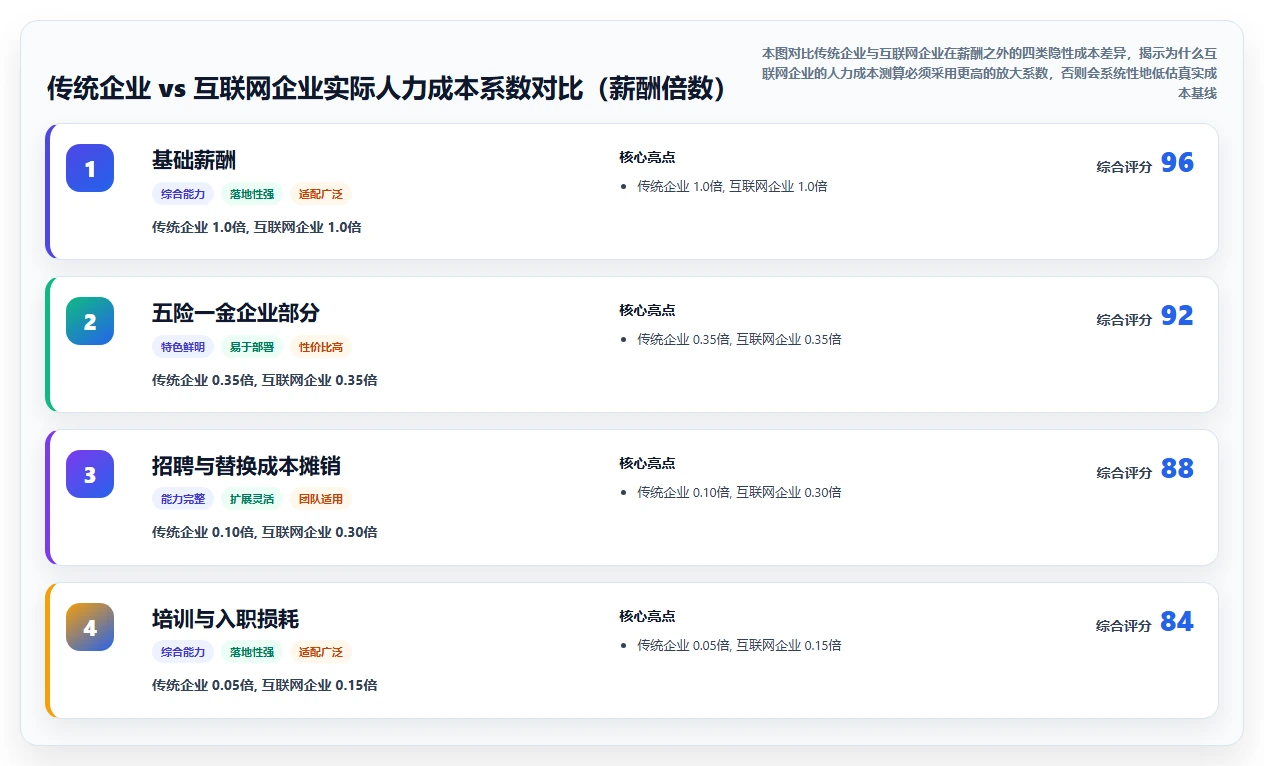Click the 综合能力 tag under 培训与入职损耗
This screenshot has width=1264, height=766.
(x=183, y=652)
